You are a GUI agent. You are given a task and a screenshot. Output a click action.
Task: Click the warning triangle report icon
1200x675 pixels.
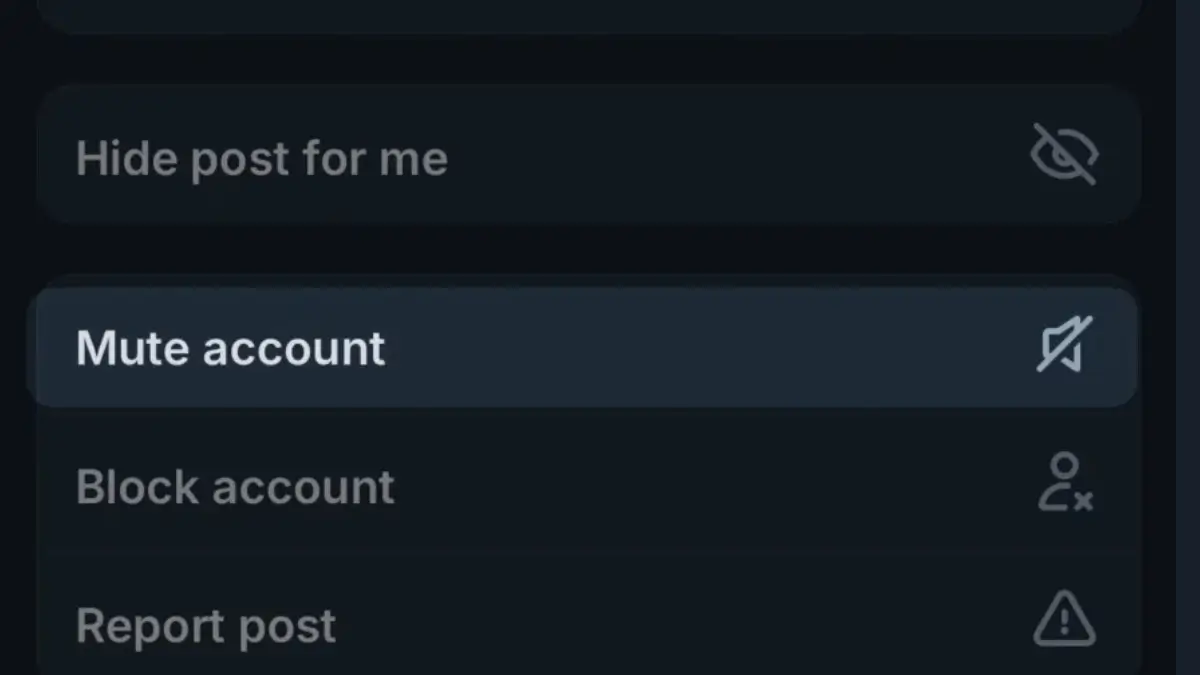1064,620
